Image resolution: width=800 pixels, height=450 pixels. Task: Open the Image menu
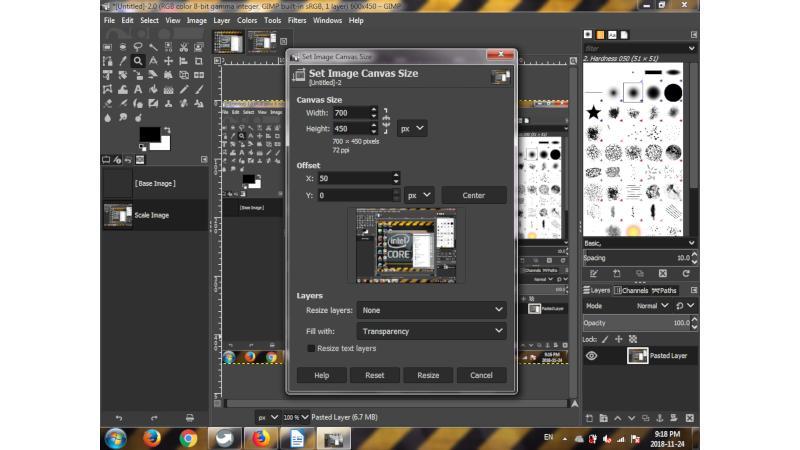196,20
